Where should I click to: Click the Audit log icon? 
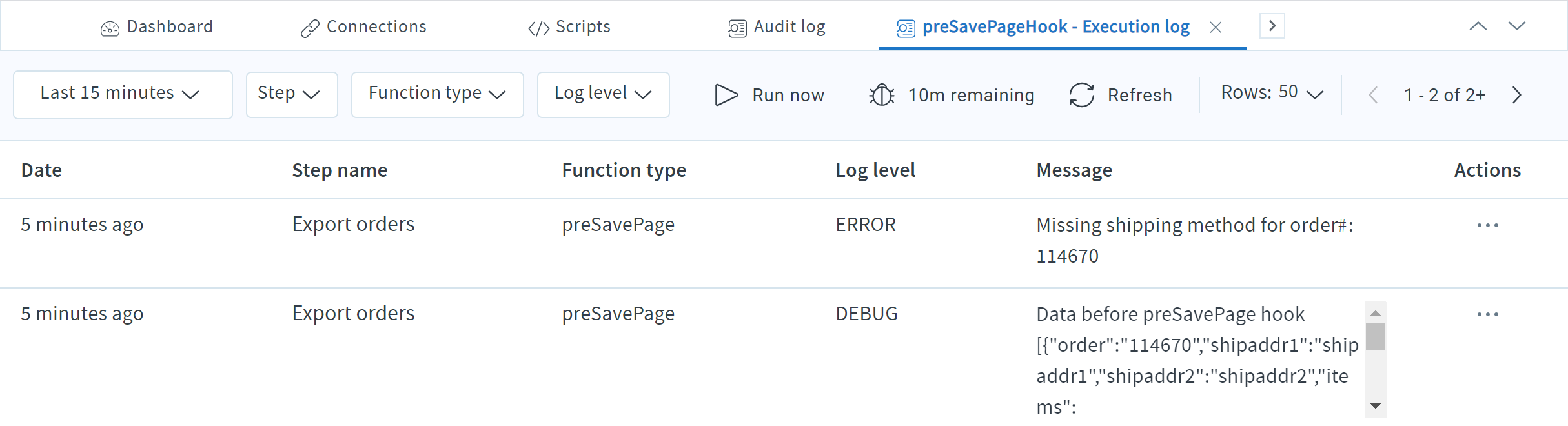pyautogui.click(x=737, y=28)
